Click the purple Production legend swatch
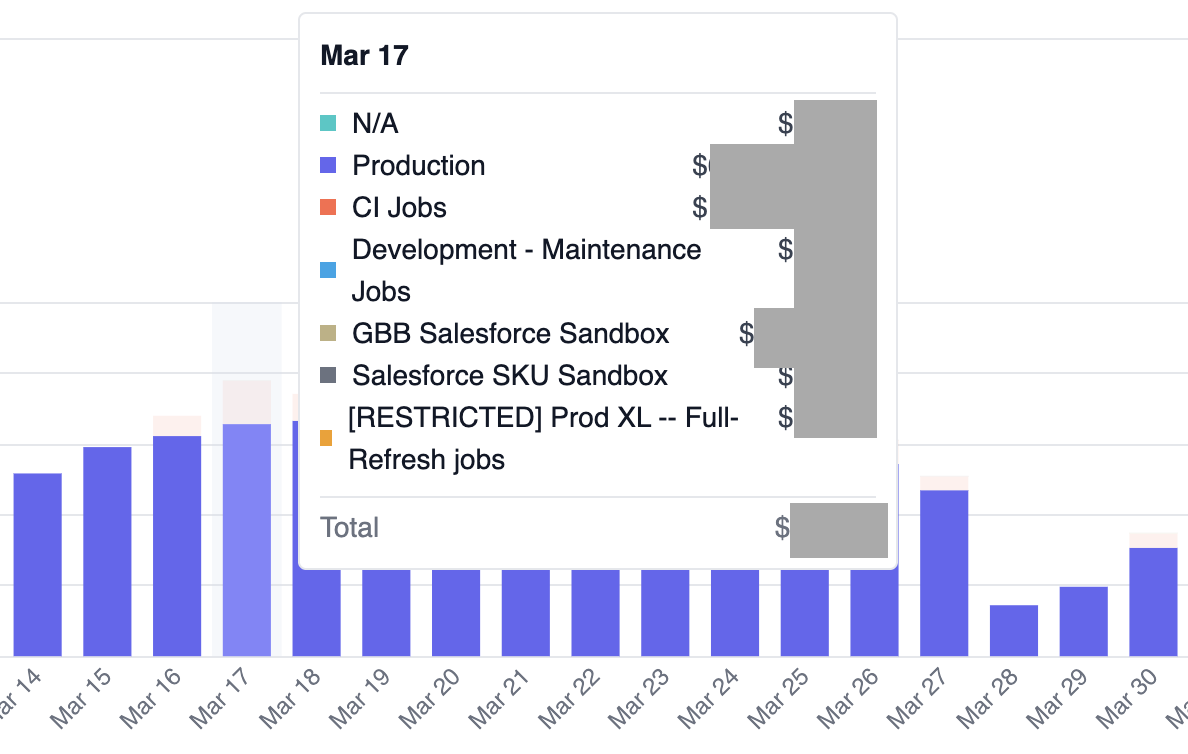The height and width of the screenshot is (754, 1188). (326, 165)
